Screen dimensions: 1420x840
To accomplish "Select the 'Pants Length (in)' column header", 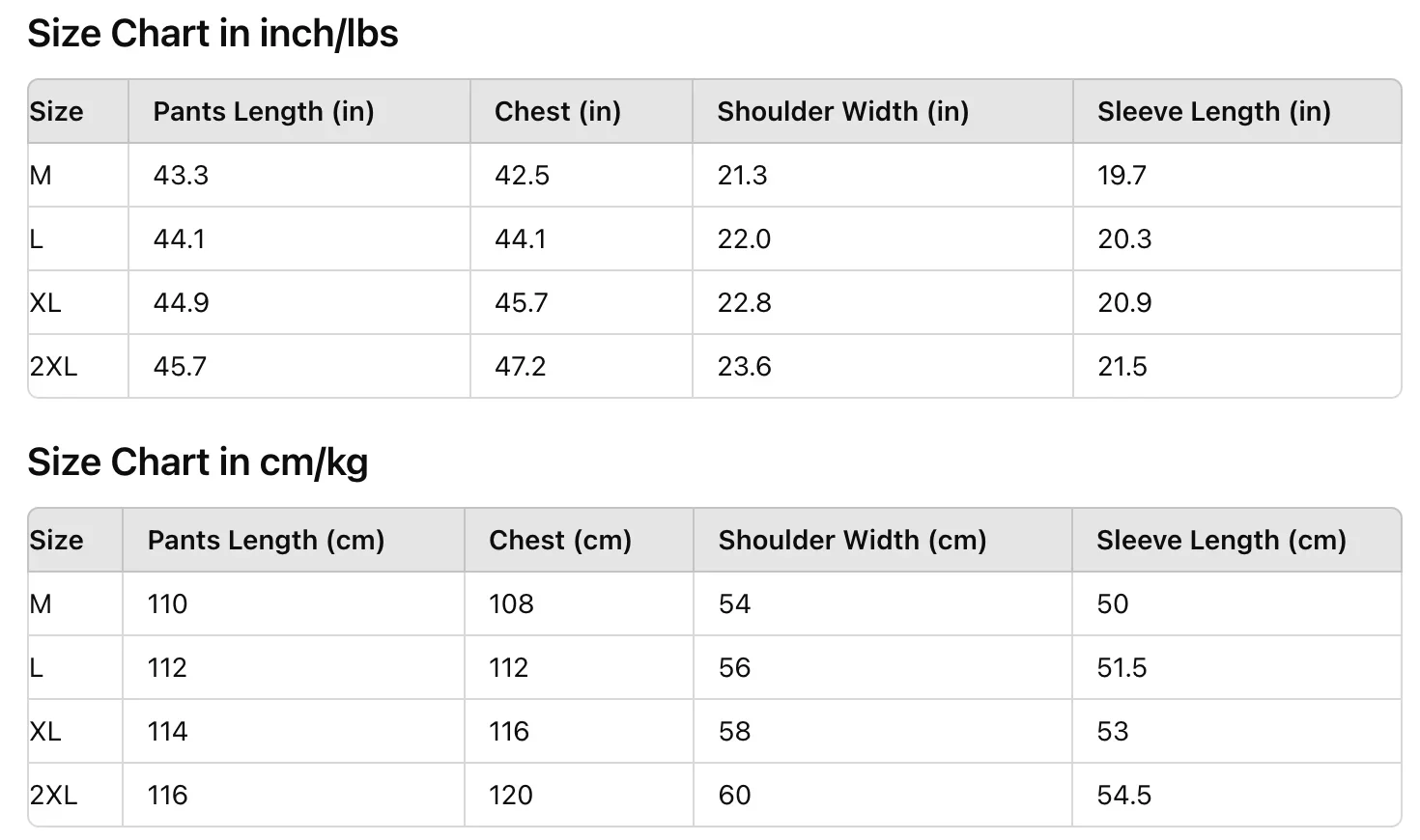I will pyautogui.click(x=299, y=111).
